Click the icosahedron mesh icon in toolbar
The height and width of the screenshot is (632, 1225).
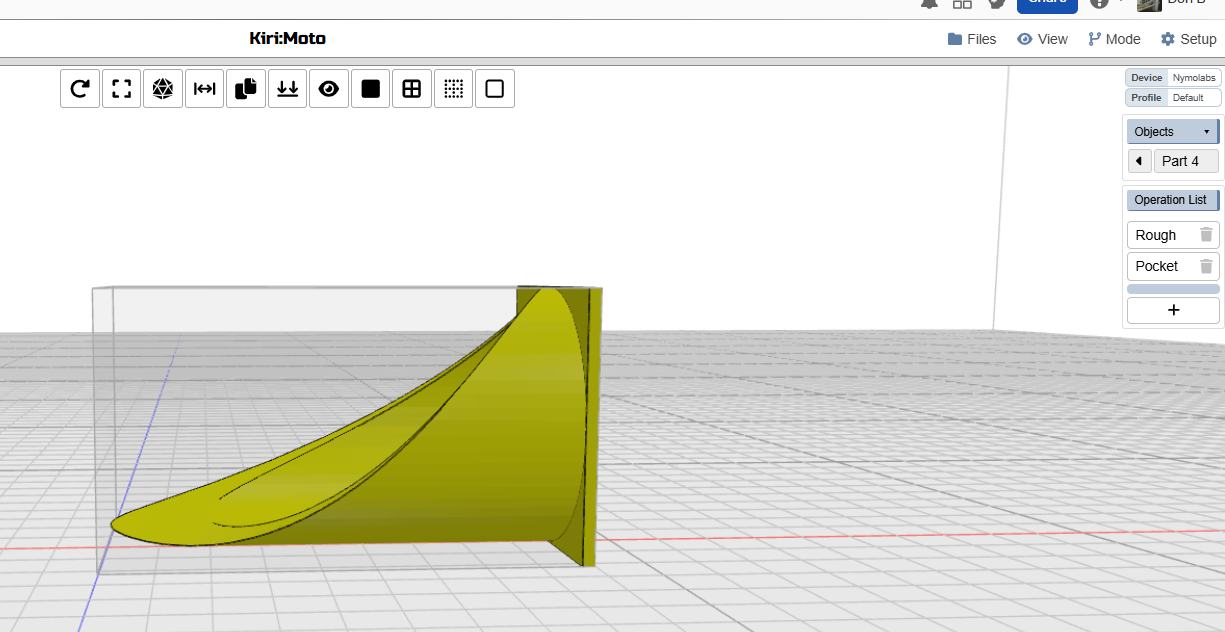[x=163, y=89]
